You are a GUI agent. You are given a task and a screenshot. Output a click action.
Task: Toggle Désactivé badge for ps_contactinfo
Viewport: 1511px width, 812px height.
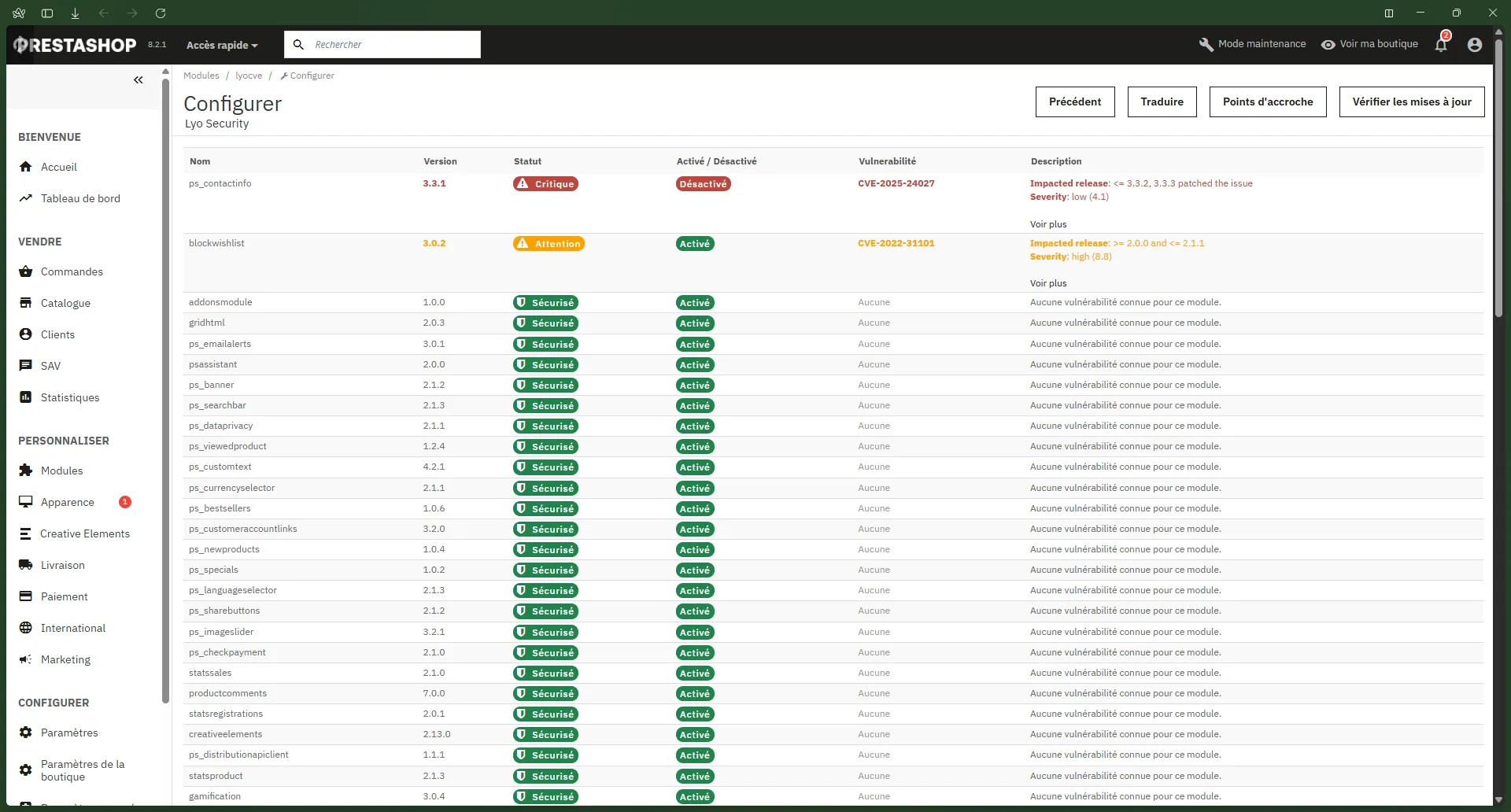[x=704, y=184]
